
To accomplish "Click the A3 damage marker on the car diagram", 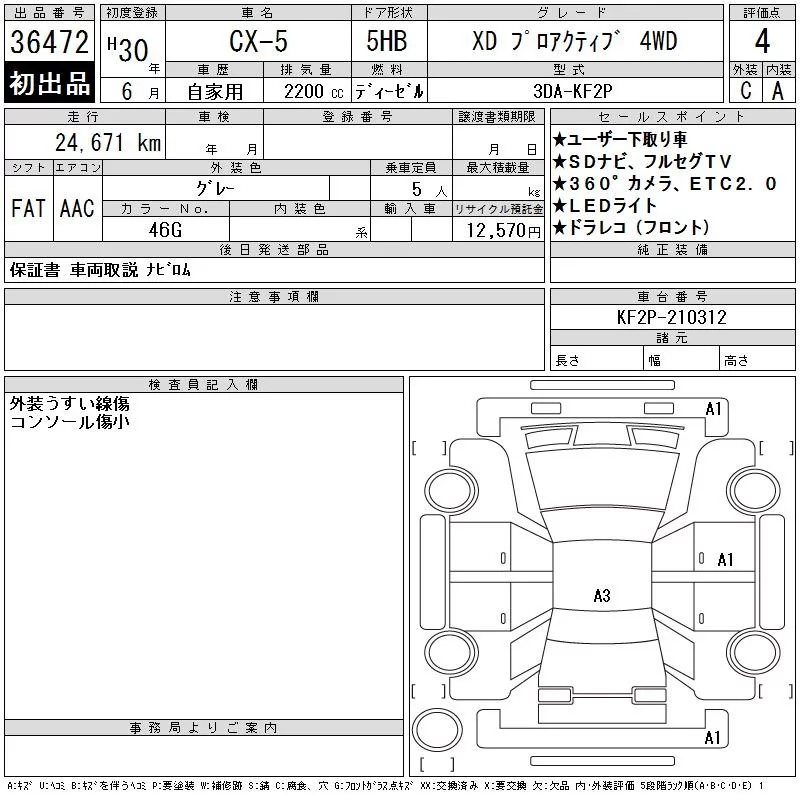I will 601,596.
